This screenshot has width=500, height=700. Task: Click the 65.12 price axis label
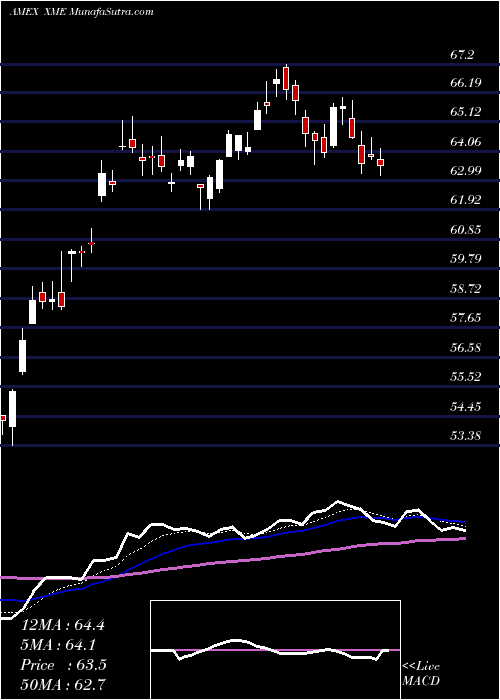pos(466,112)
